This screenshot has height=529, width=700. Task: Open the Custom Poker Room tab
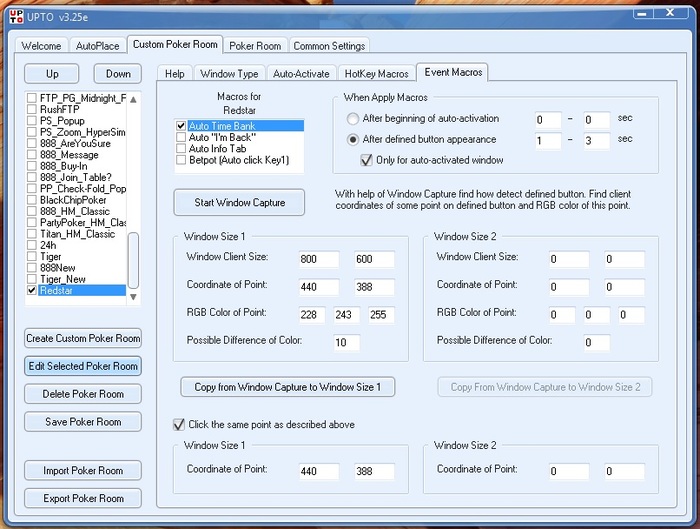(x=175, y=45)
